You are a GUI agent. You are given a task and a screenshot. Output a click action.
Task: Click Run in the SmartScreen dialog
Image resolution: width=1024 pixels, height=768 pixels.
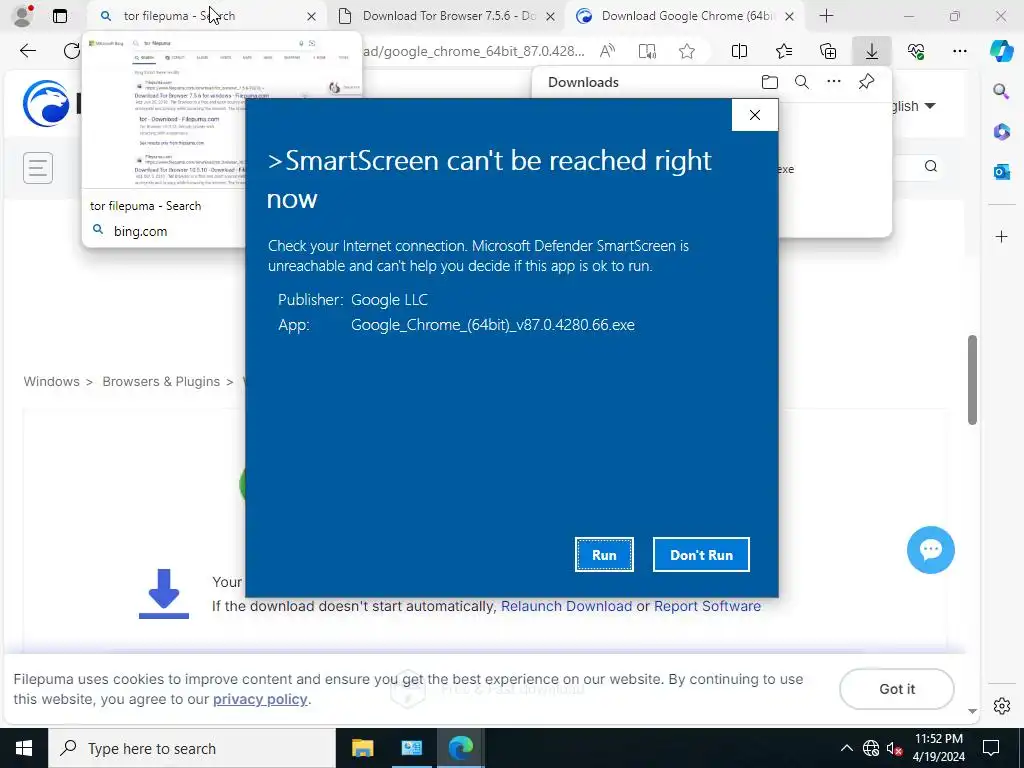pos(604,554)
